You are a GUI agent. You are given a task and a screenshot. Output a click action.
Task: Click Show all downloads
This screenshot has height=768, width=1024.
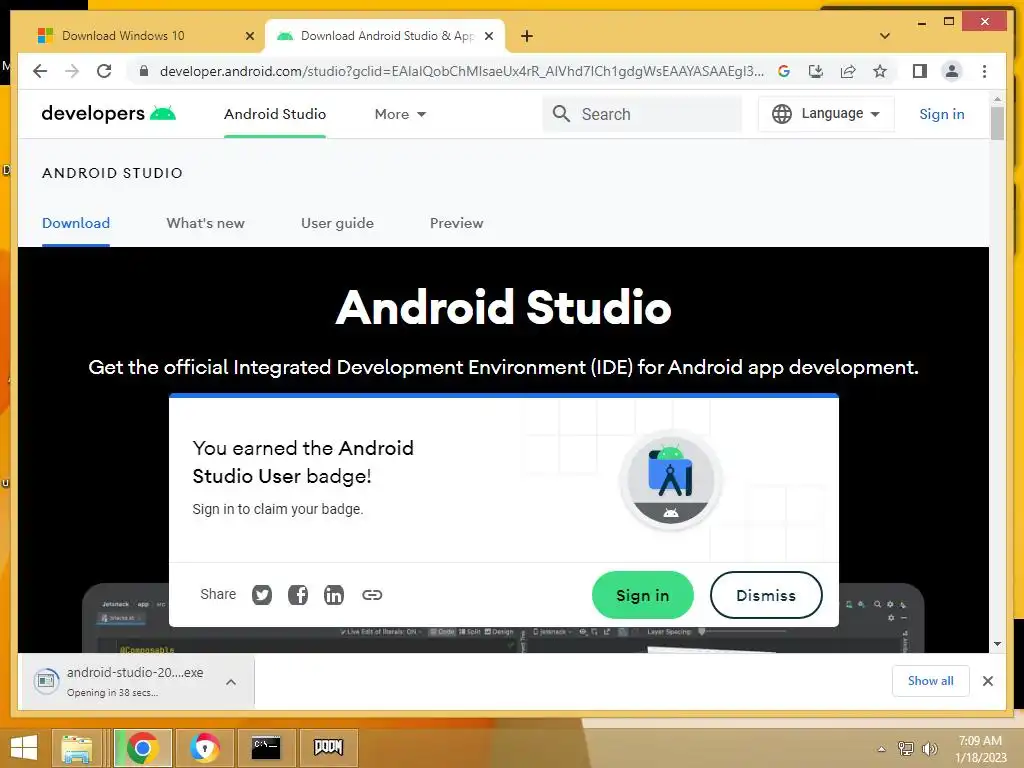pos(931,681)
